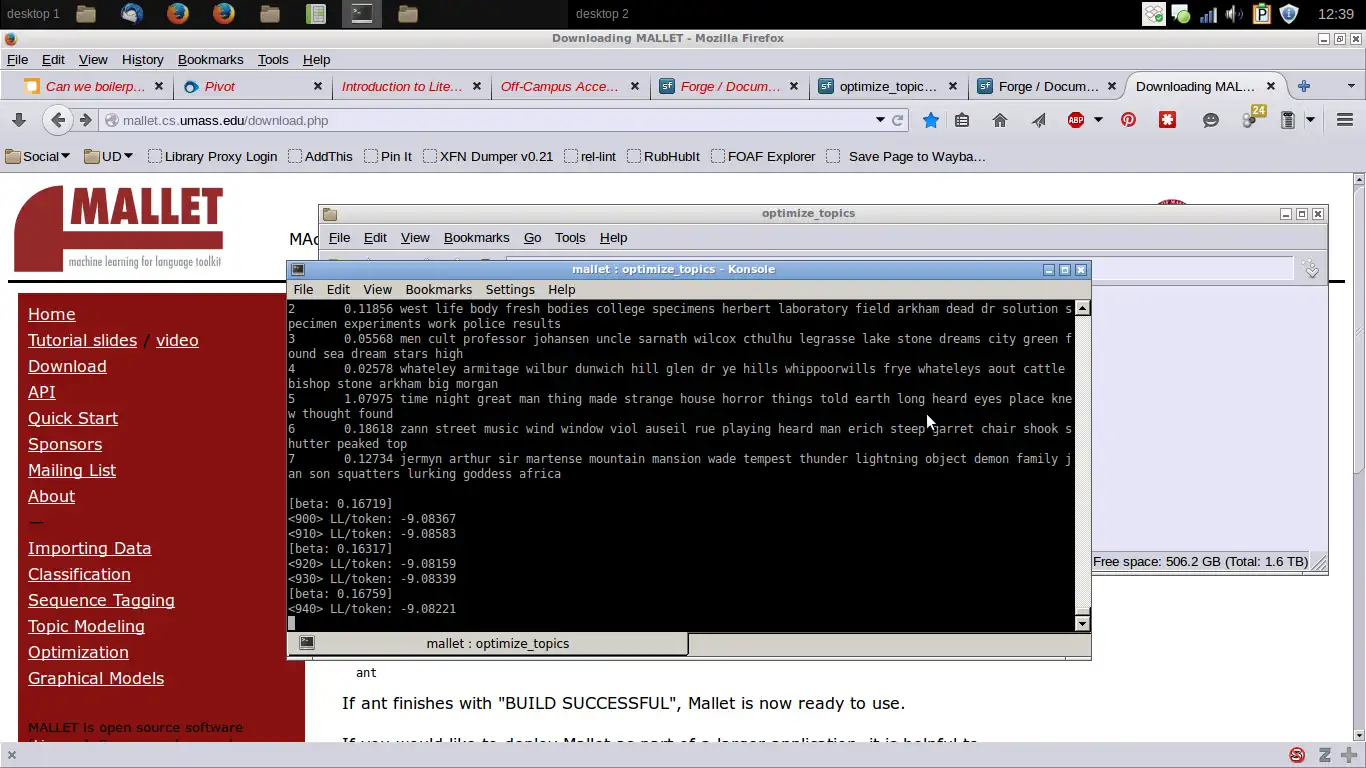Image resolution: width=1366 pixels, height=768 pixels.
Task: Open the volume speaker tray icon
Action: click(x=1235, y=14)
